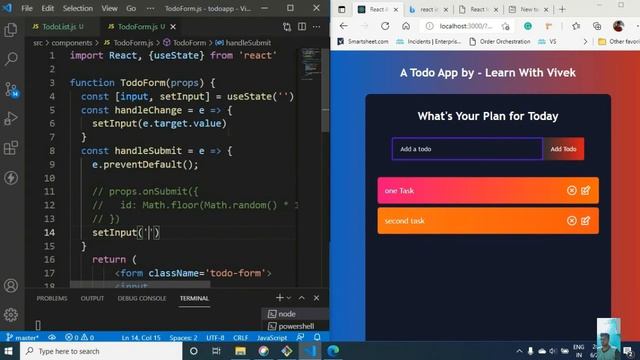Open the launch profile dropdown beside new terminal

coord(289,298)
